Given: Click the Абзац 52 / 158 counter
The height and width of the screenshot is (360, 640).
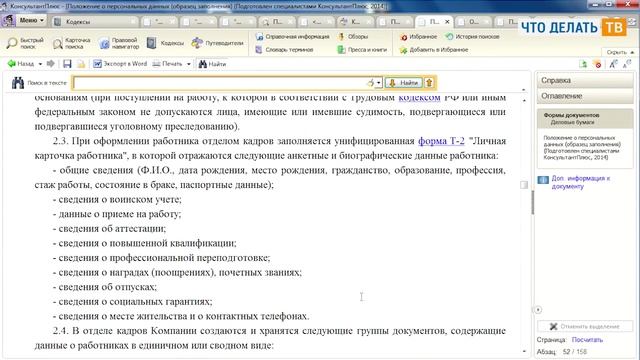Looking at the screenshot, I should [562, 351].
